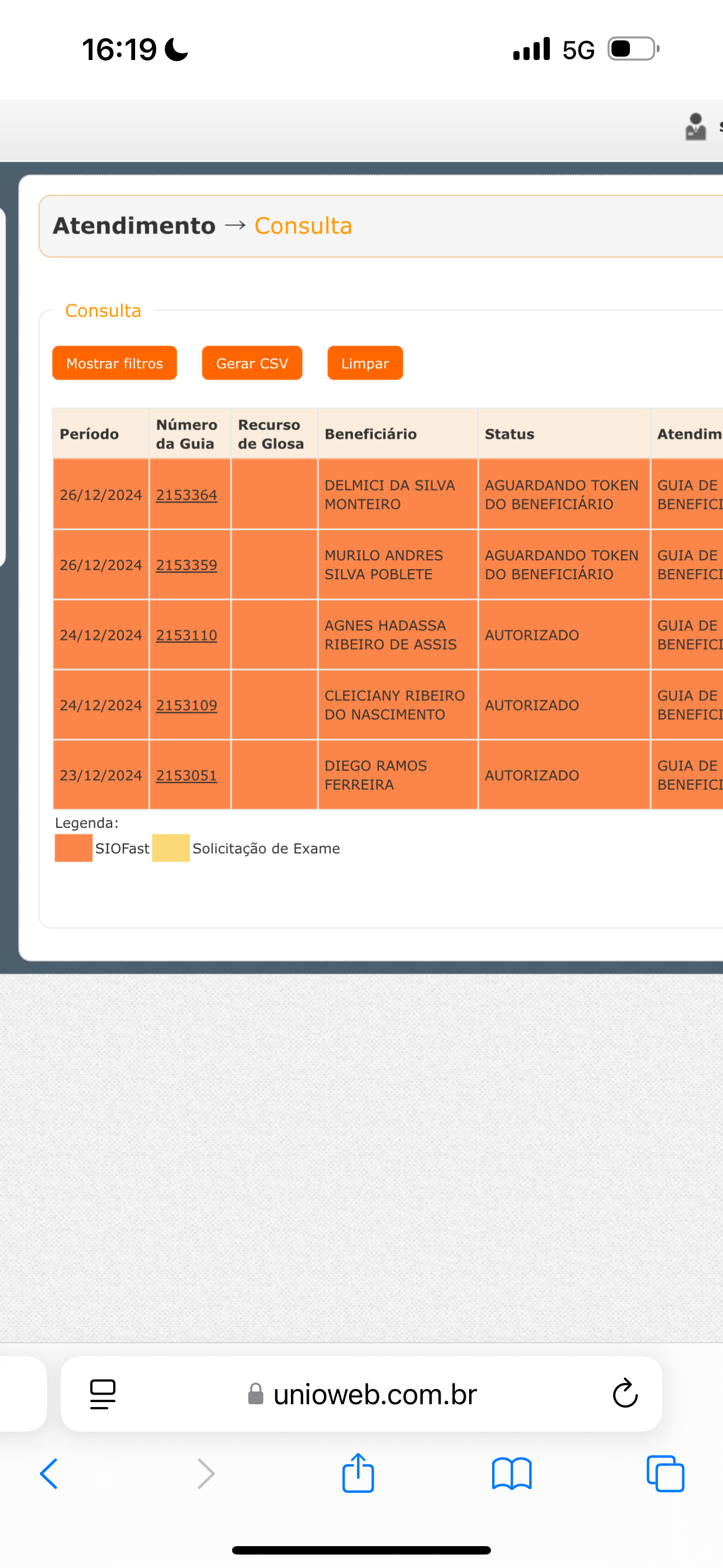
Task: Select beneficiary AGNES HADASSA RIBEIRO DE ASSIS
Action: [x=390, y=635]
